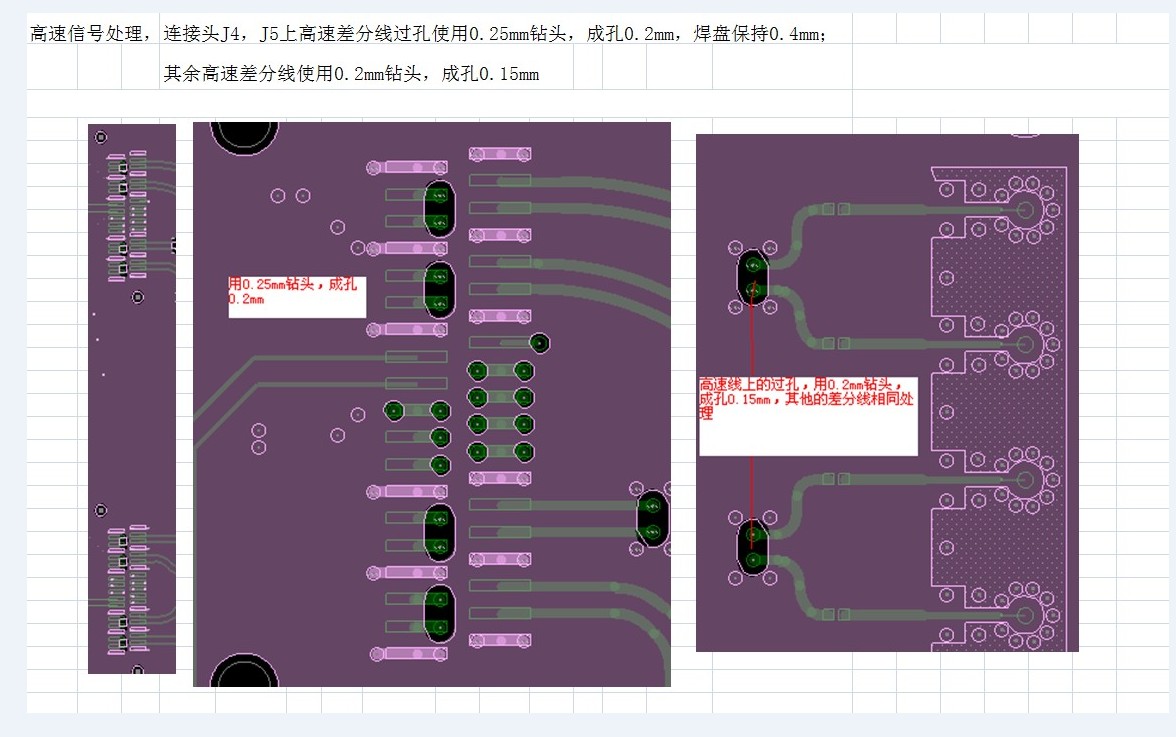This screenshot has height=737, width=1176.
Task: Click the small via at top-left of left thumbnail
Action: (x=100, y=136)
